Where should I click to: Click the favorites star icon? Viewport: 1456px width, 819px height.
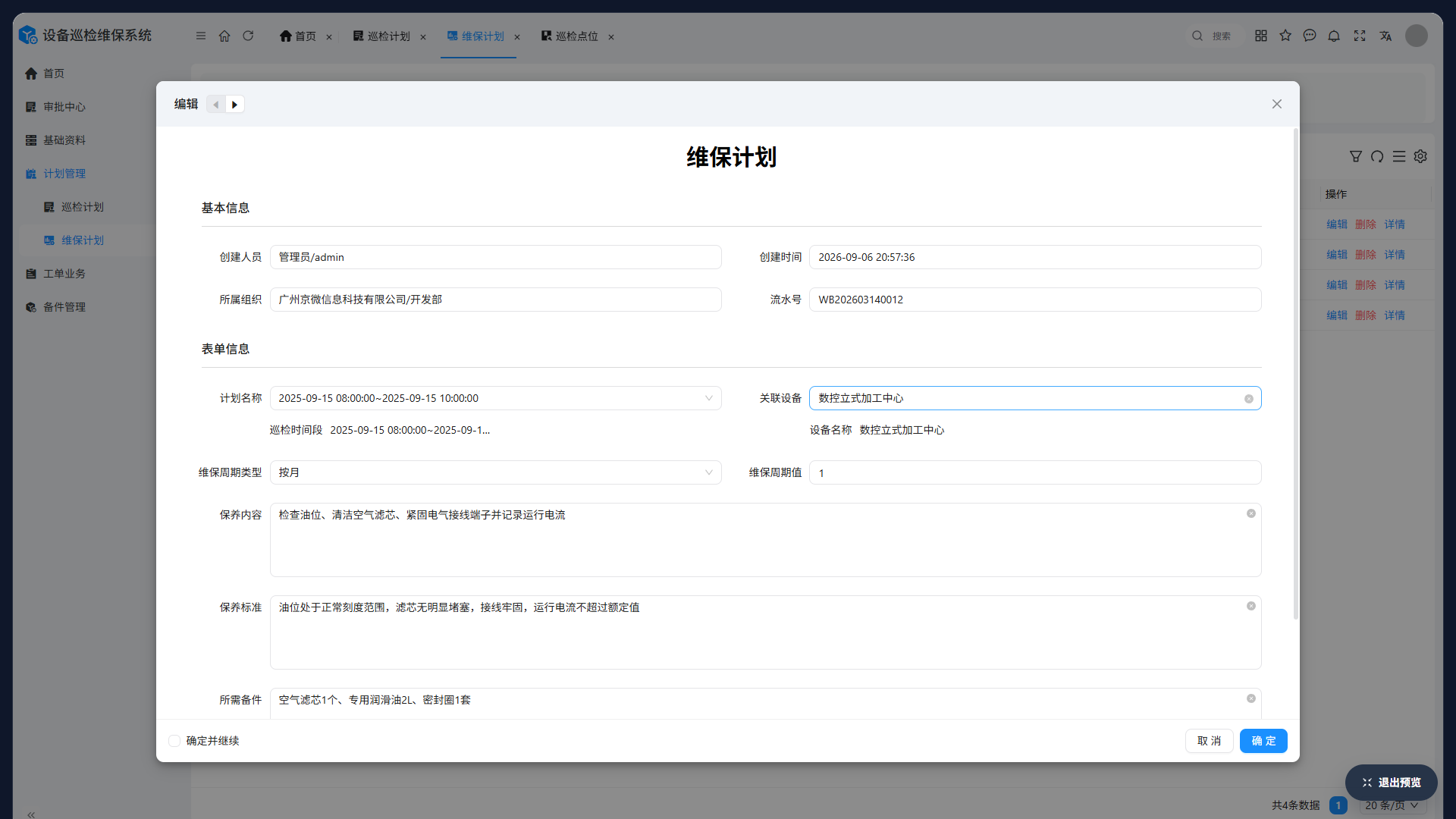[1285, 36]
